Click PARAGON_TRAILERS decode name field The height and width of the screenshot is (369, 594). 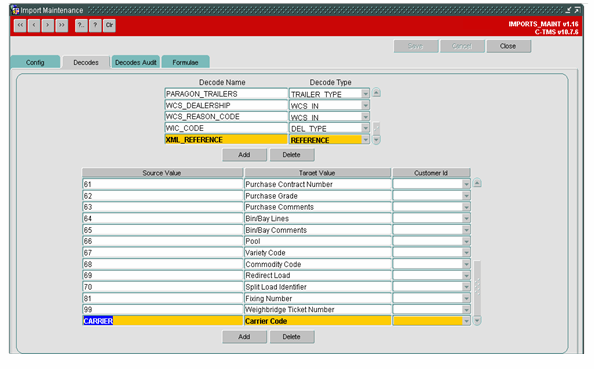click(x=226, y=94)
